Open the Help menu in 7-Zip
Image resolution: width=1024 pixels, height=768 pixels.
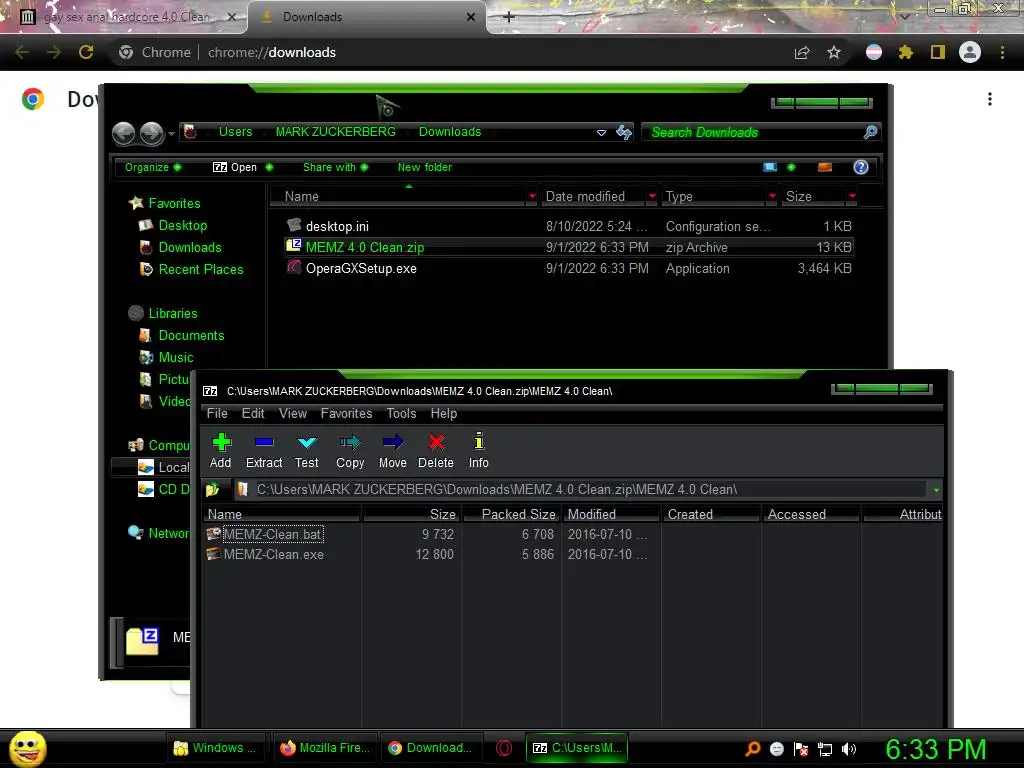tap(443, 413)
